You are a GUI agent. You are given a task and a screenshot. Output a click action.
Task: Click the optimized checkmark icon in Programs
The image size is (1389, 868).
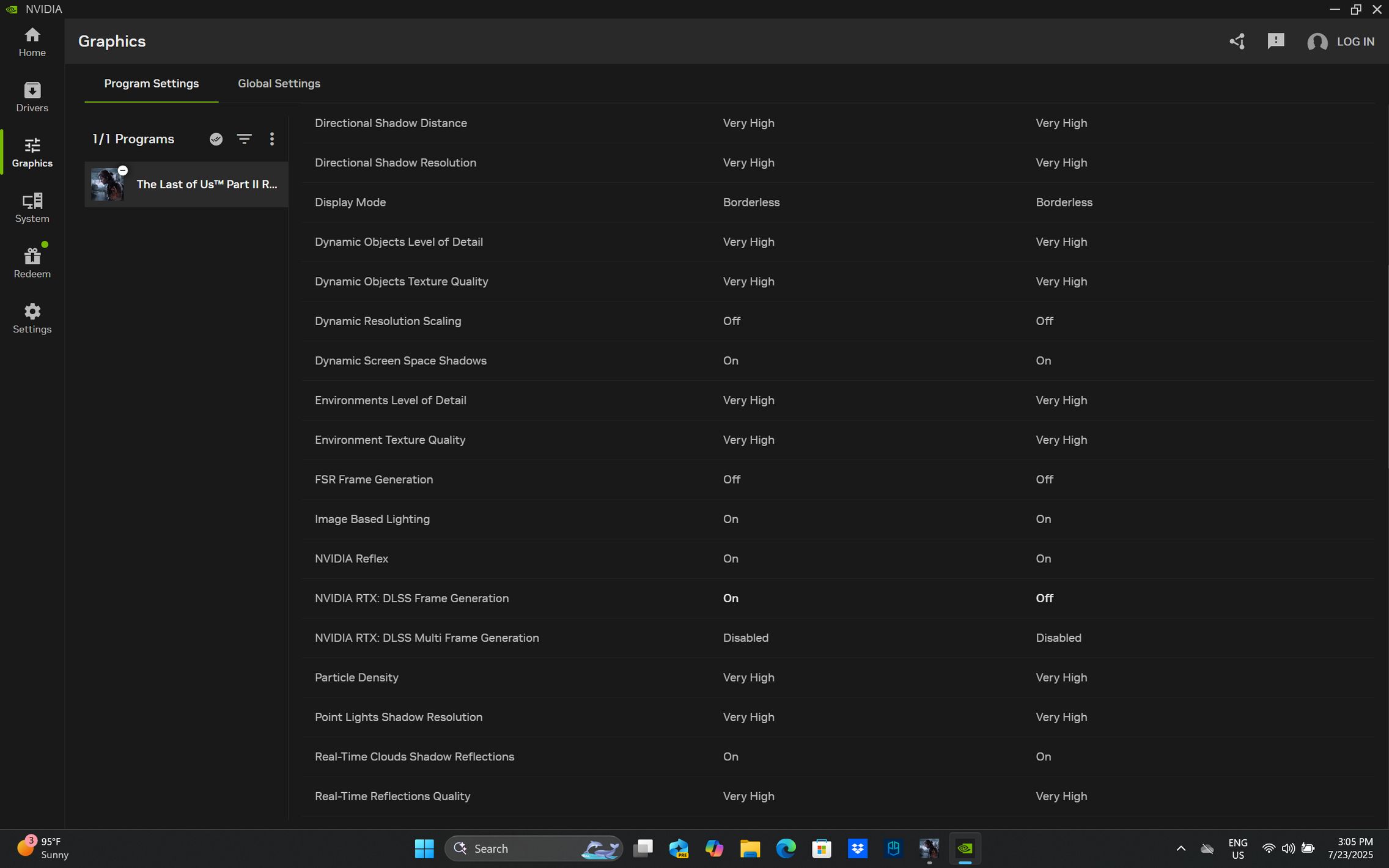(x=216, y=139)
